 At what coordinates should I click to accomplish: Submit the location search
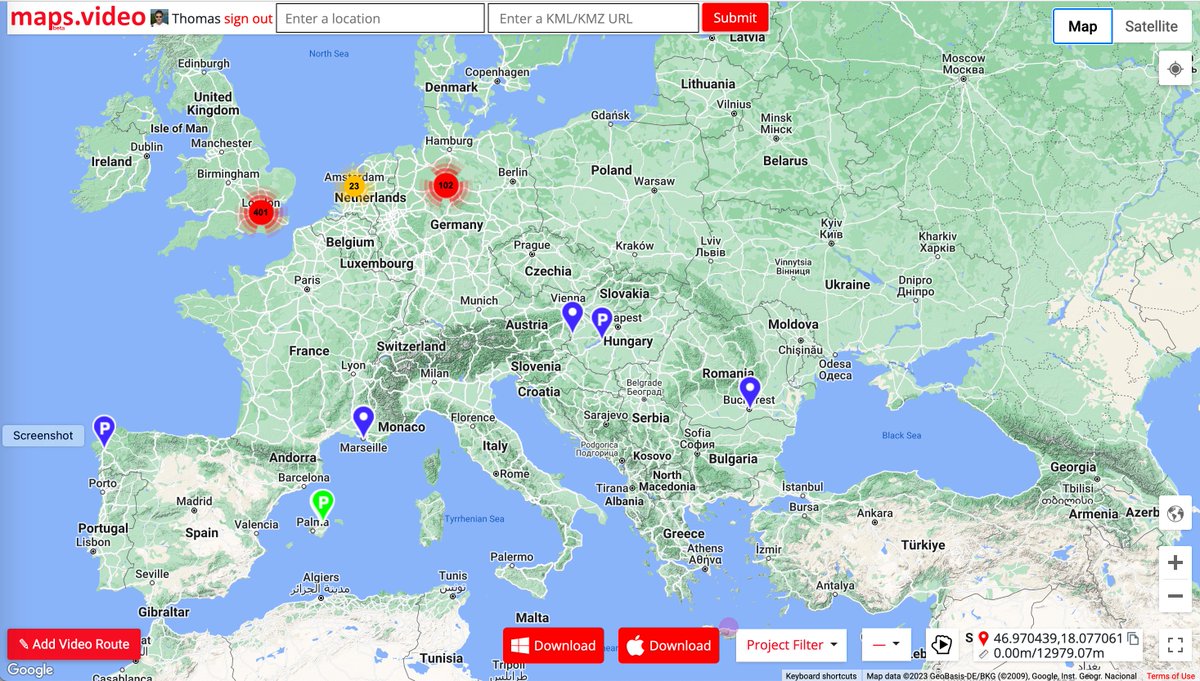pyautogui.click(x=735, y=18)
